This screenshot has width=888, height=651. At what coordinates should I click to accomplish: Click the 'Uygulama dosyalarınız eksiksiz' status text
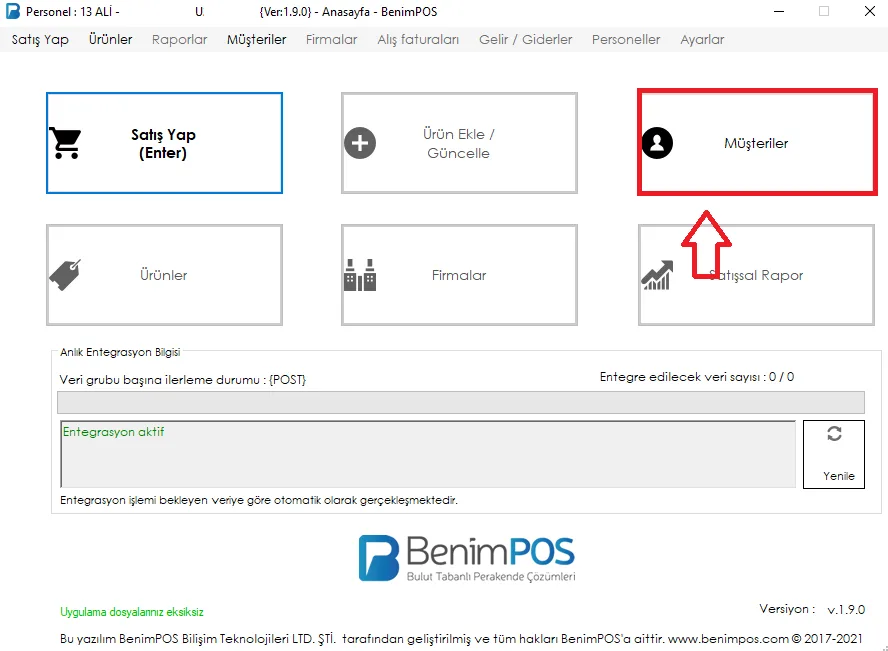(x=132, y=612)
